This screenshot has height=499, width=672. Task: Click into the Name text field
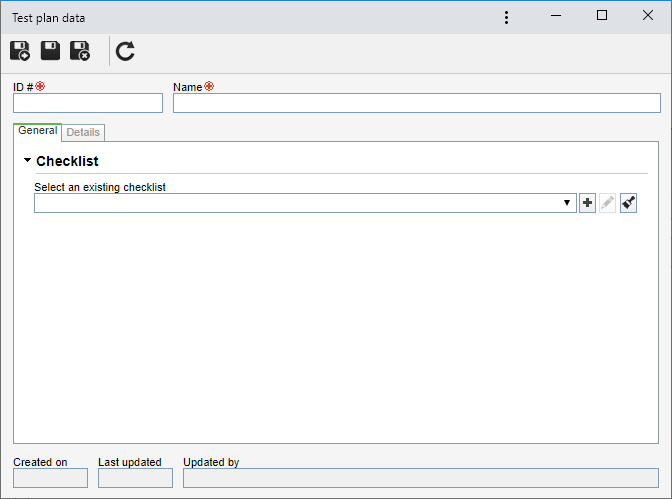point(417,103)
